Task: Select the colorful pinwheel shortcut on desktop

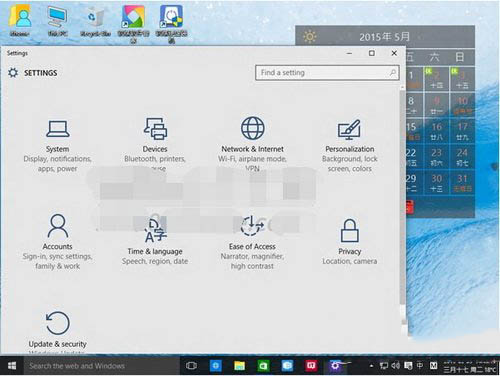Action: click(x=133, y=23)
